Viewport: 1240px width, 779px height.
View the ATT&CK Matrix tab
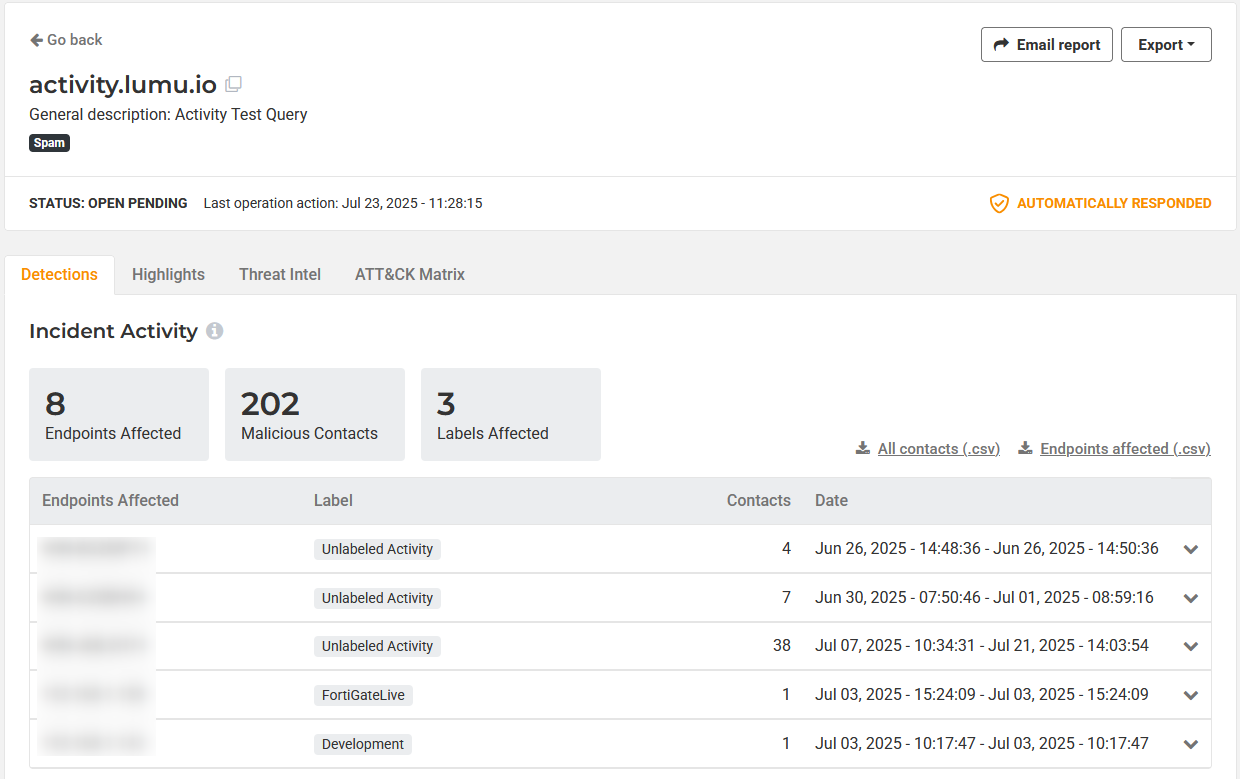point(410,274)
